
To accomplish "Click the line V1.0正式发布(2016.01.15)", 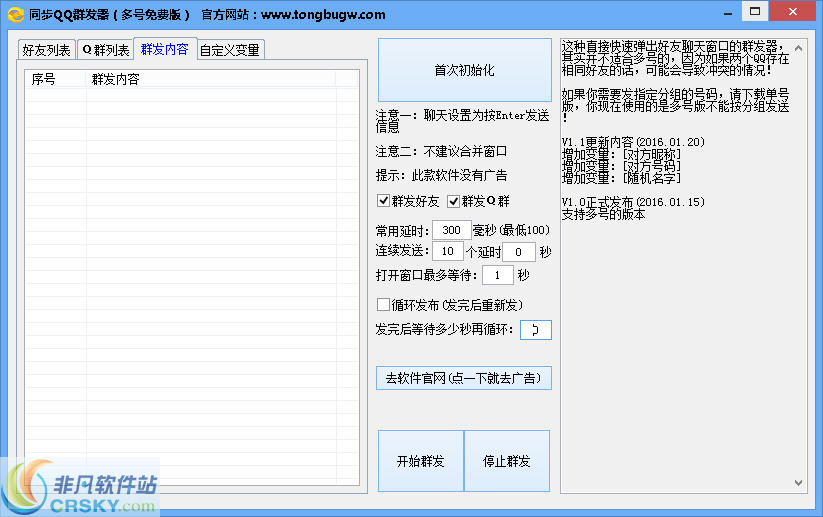I will coord(633,202).
